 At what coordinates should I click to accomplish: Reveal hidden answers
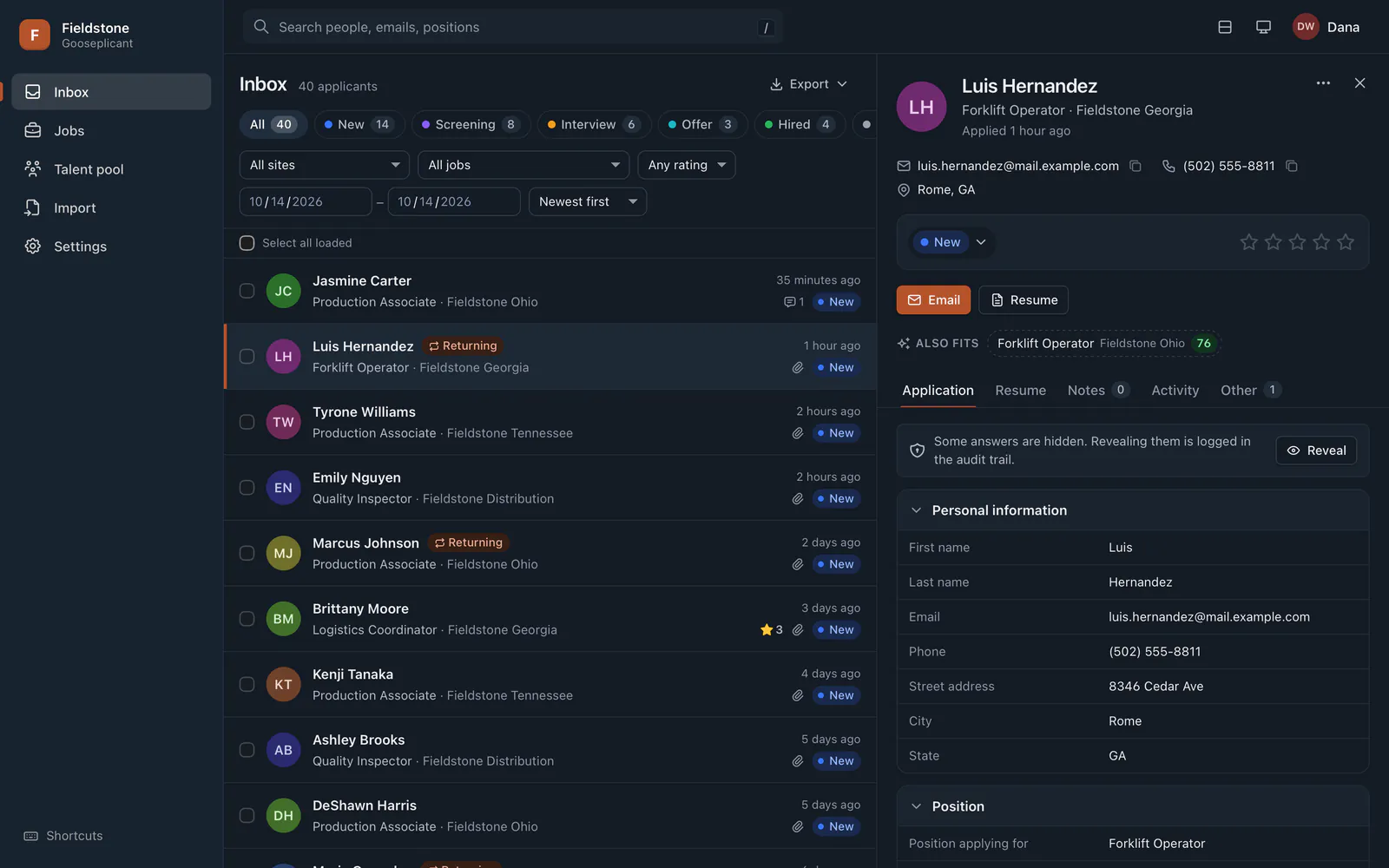point(1316,450)
